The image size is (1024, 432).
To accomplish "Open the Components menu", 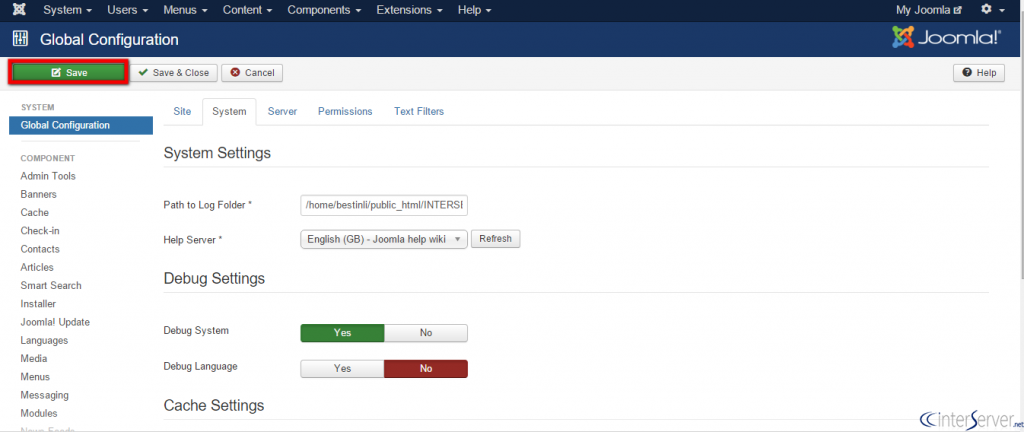I will tap(325, 10).
